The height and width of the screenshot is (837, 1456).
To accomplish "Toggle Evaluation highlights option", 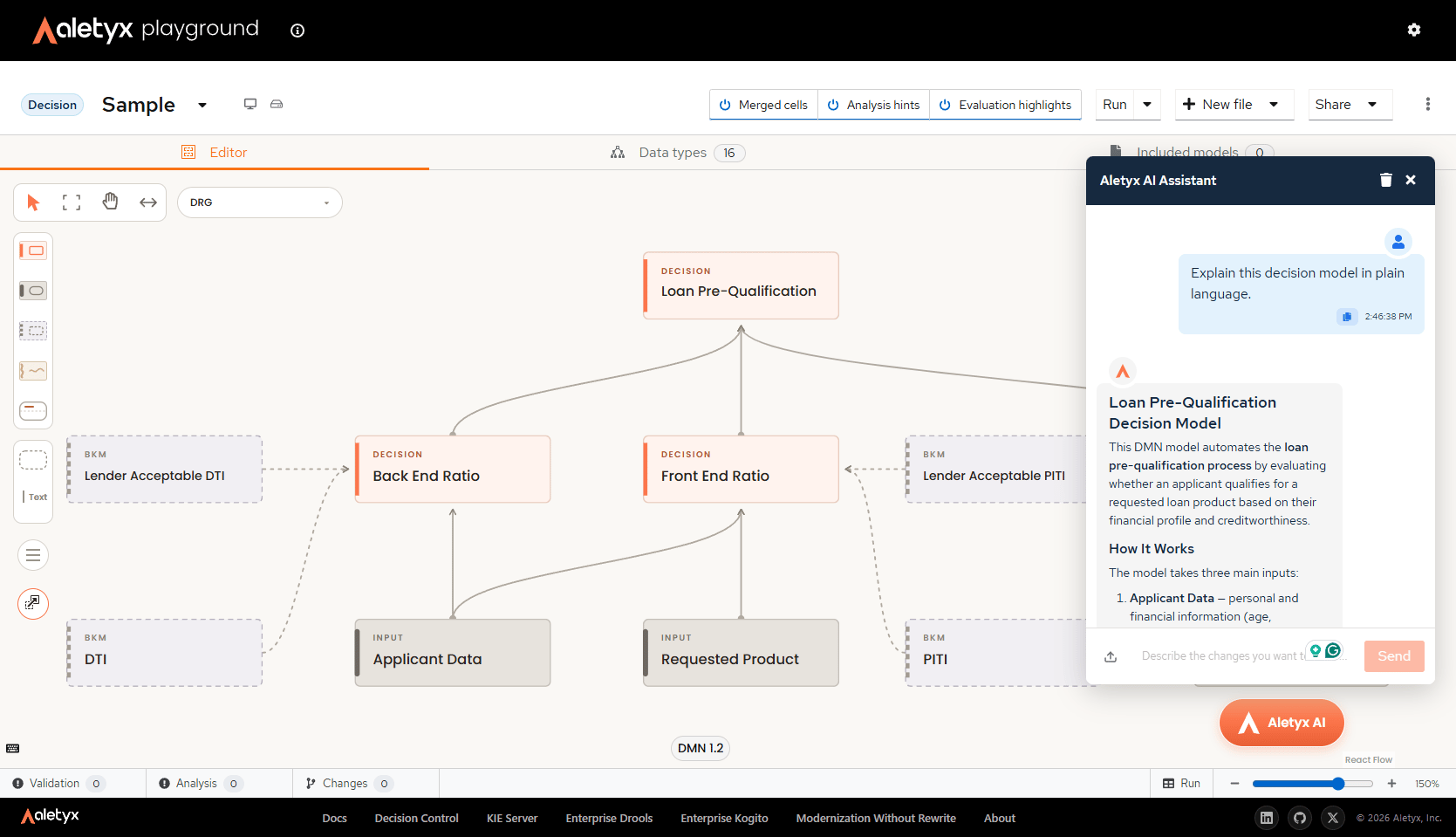I will (1005, 105).
